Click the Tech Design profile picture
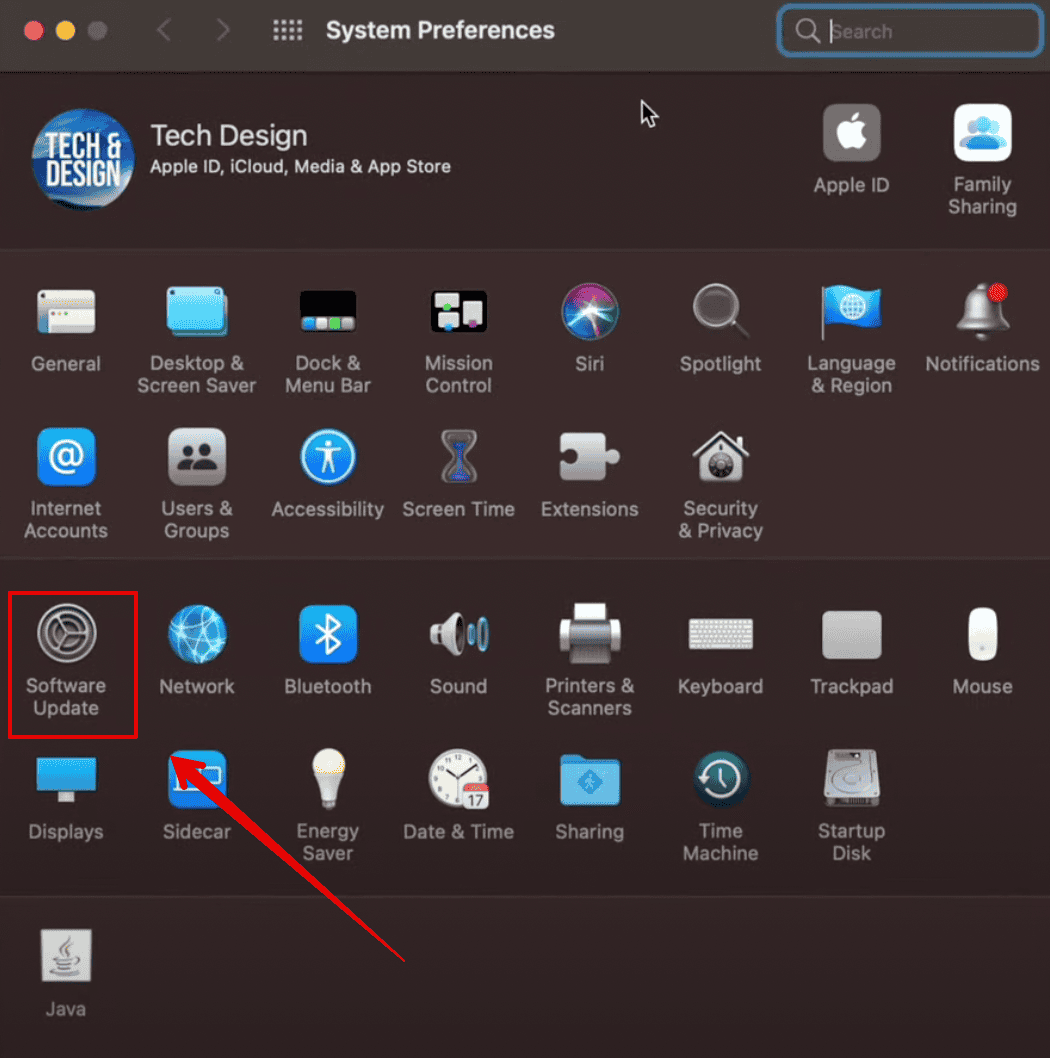The image size is (1050, 1058). 83,159
